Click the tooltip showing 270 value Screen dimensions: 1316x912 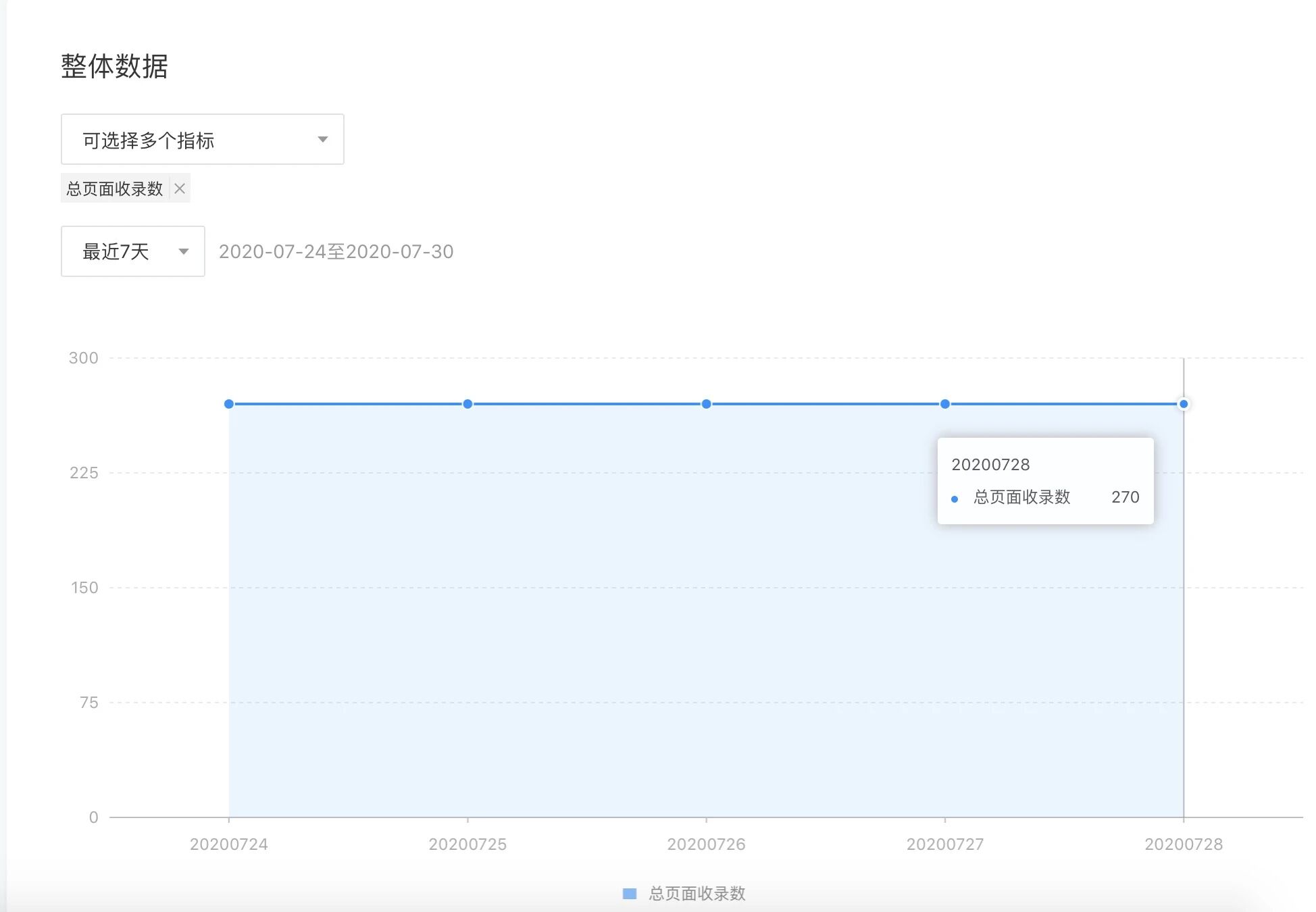(1045, 481)
